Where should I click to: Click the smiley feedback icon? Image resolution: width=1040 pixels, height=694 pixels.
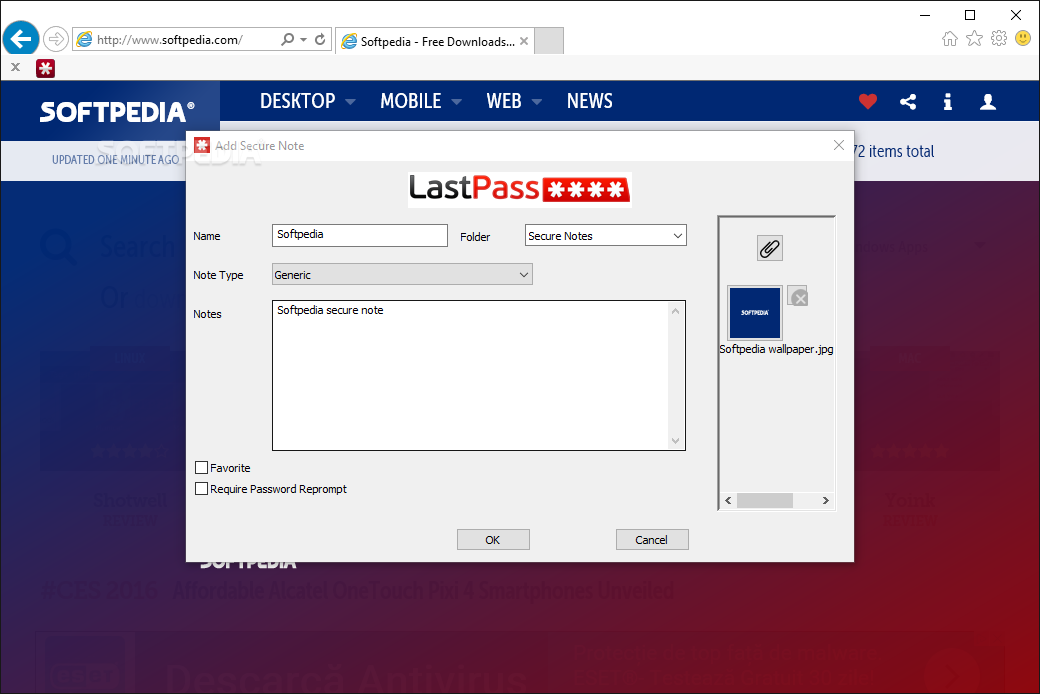tap(1023, 38)
